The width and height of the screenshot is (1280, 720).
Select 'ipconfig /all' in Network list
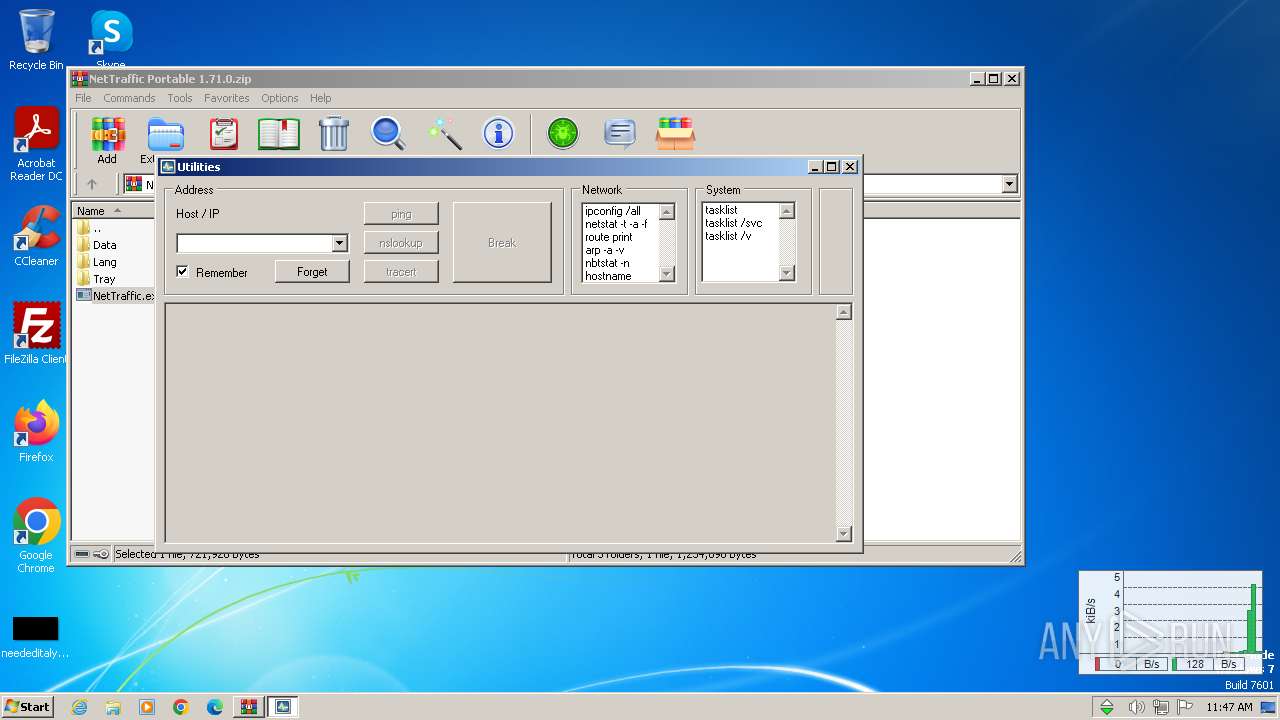613,211
